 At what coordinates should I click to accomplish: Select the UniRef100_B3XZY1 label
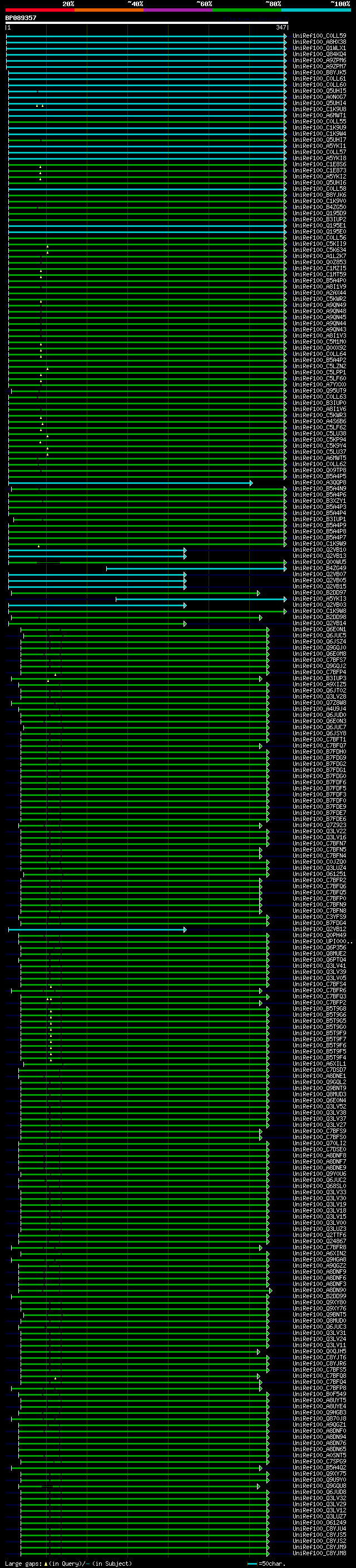pos(319,501)
